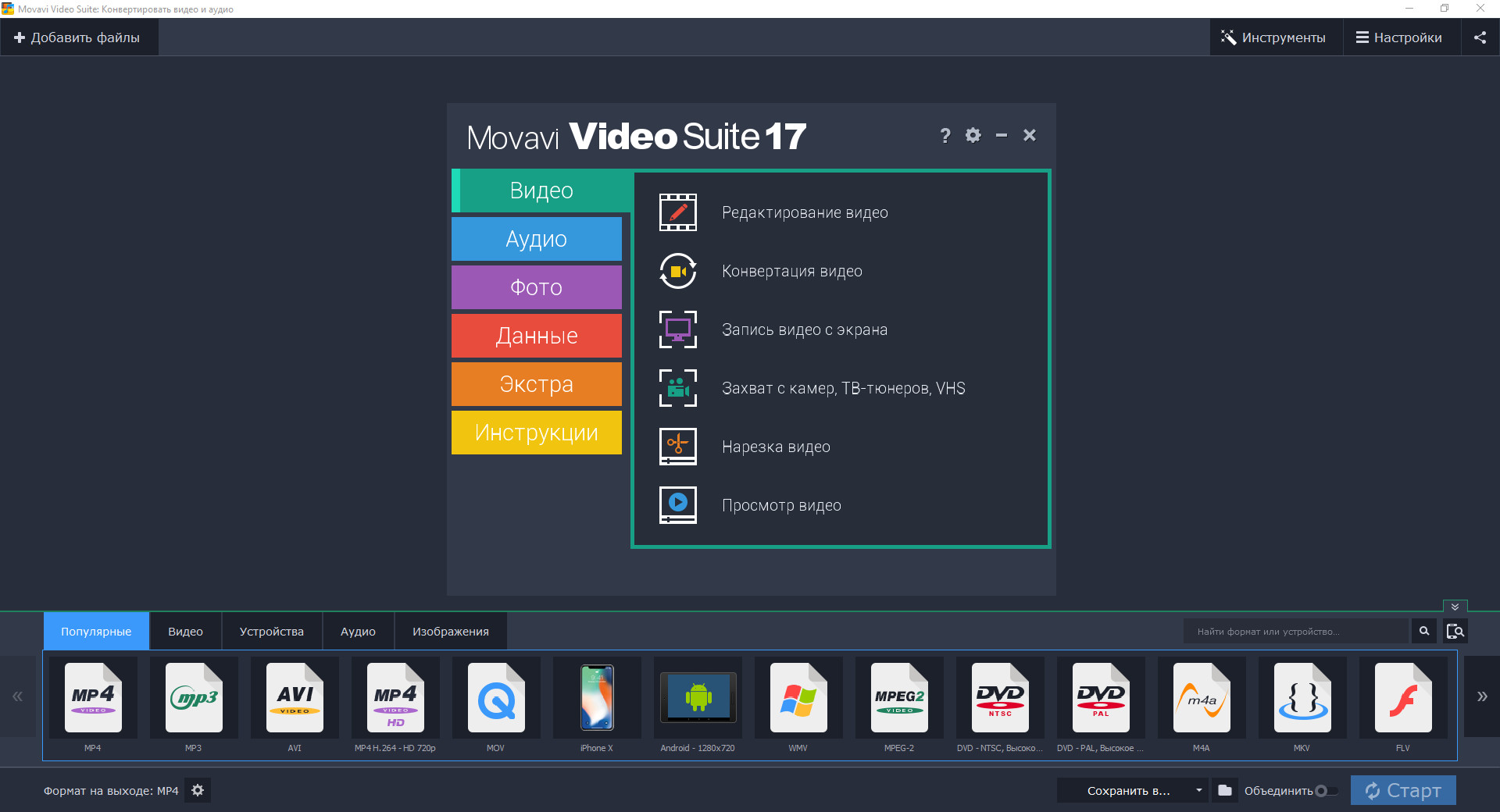Screen dimensions: 1500x812
Task: Click the video editing film-pencil icon
Action: 677,212
